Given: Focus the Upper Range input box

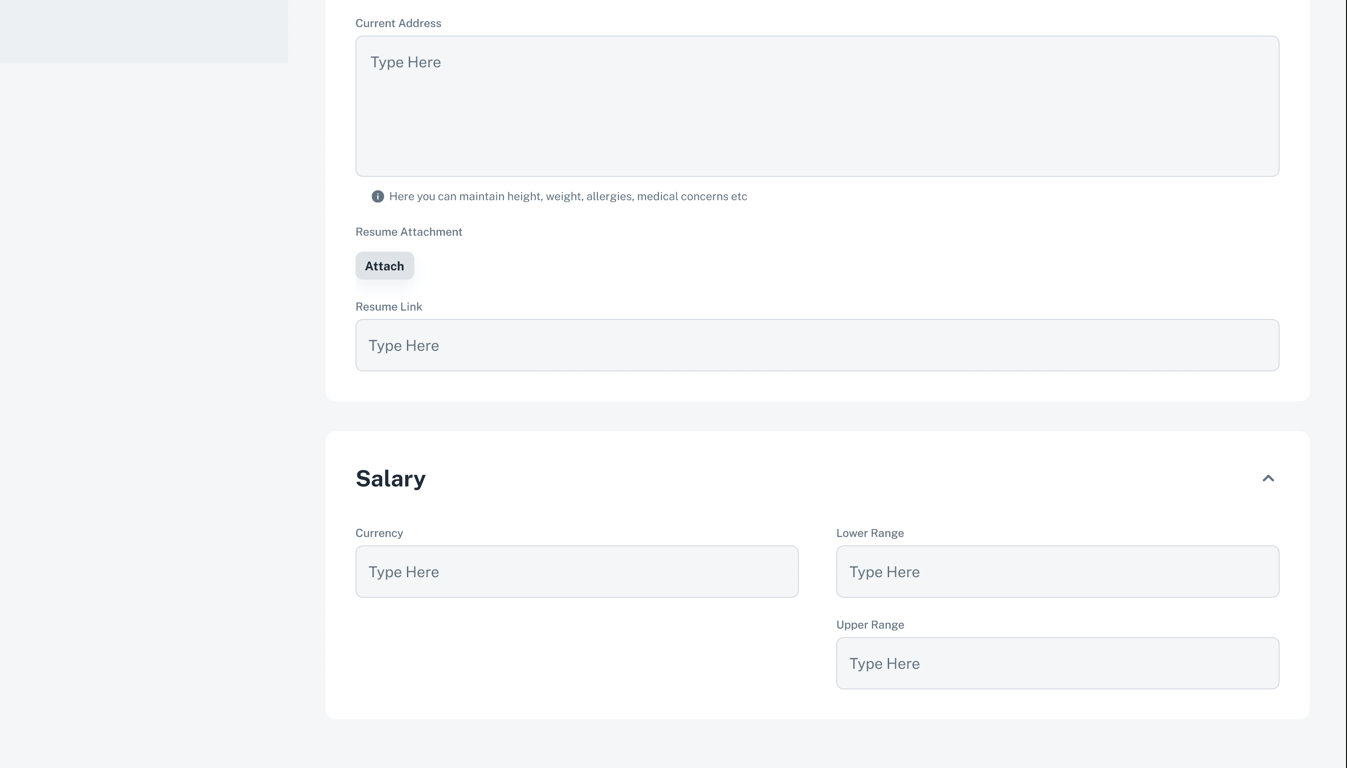Looking at the screenshot, I should pos(1057,664).
